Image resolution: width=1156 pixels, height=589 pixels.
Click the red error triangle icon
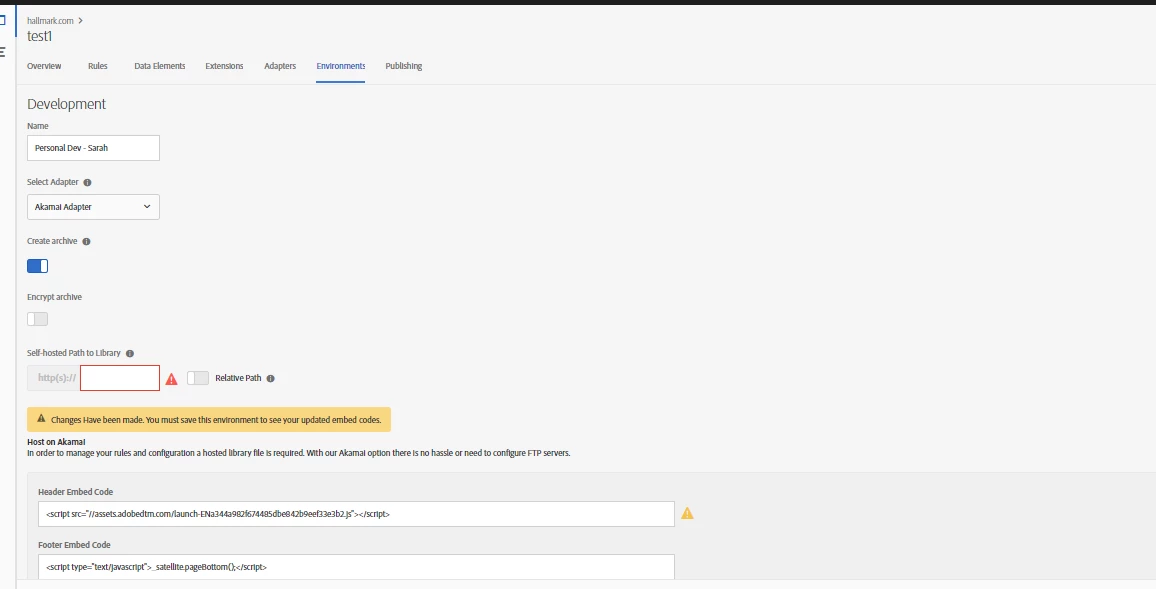tap(172, 379)
